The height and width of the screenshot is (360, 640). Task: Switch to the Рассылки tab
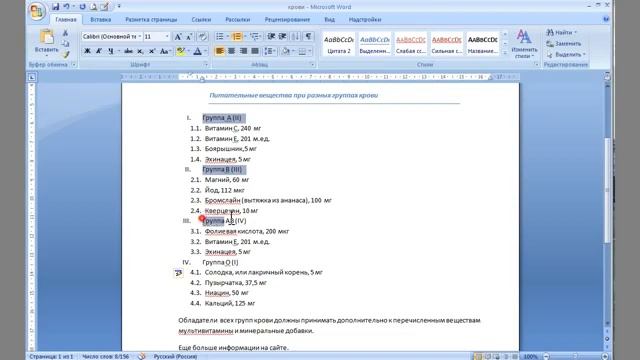click(238, 20)
